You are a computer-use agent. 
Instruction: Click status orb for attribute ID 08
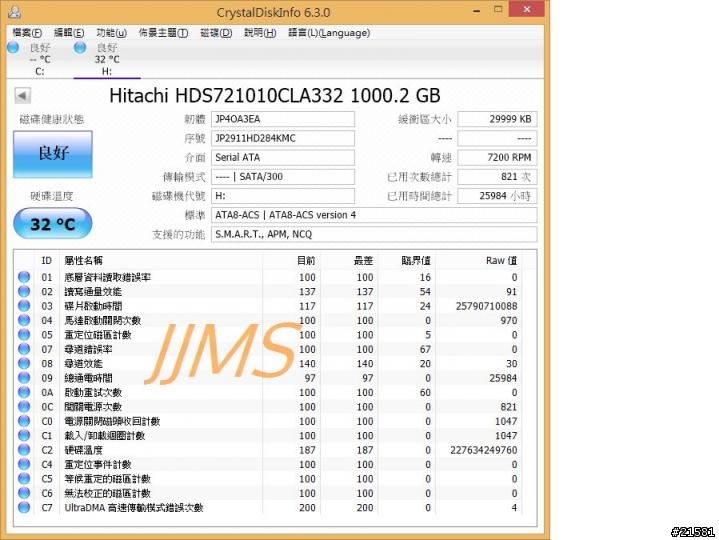24,363
